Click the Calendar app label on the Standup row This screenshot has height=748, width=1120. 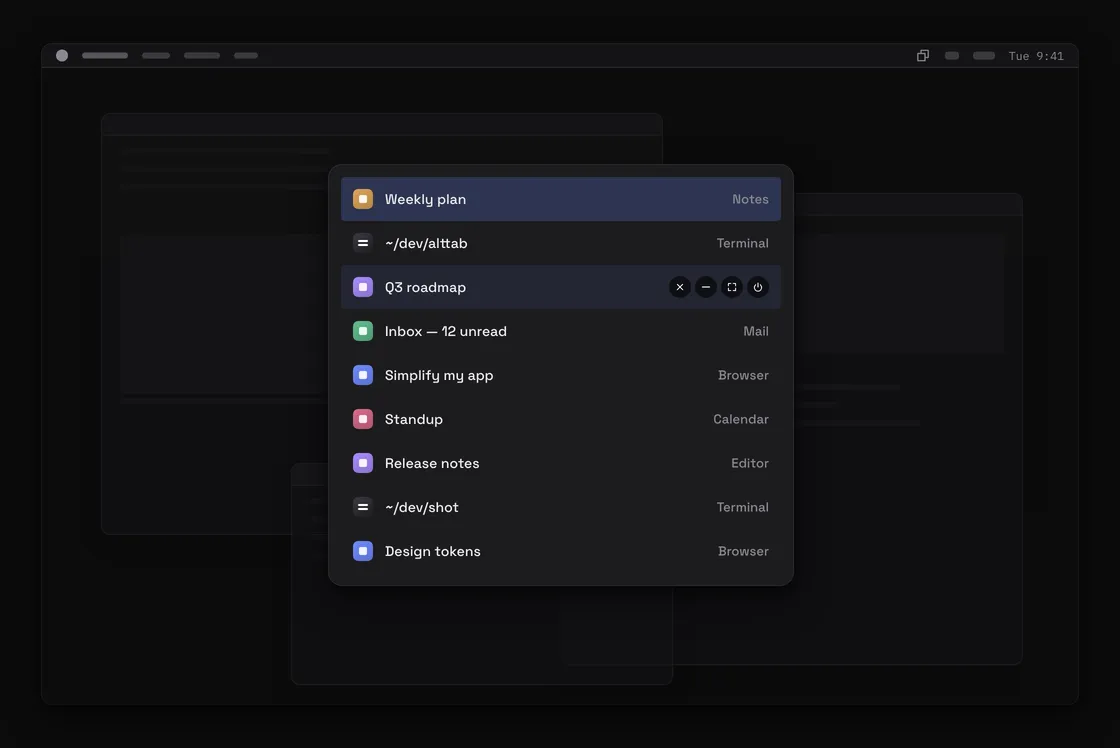coord(741,419)
